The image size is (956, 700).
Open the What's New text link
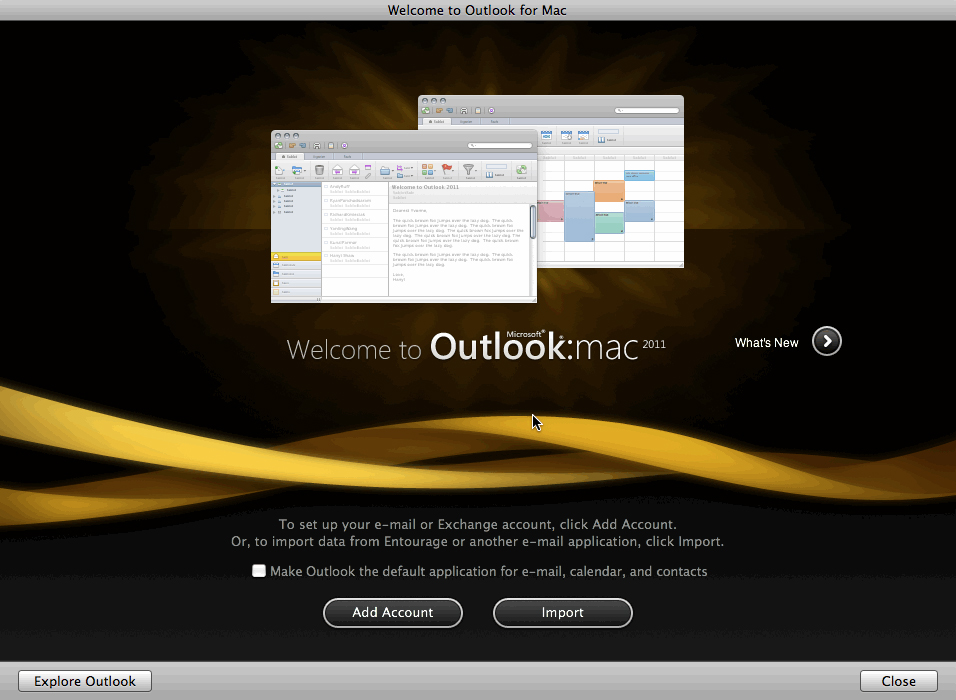click(766, 343)
